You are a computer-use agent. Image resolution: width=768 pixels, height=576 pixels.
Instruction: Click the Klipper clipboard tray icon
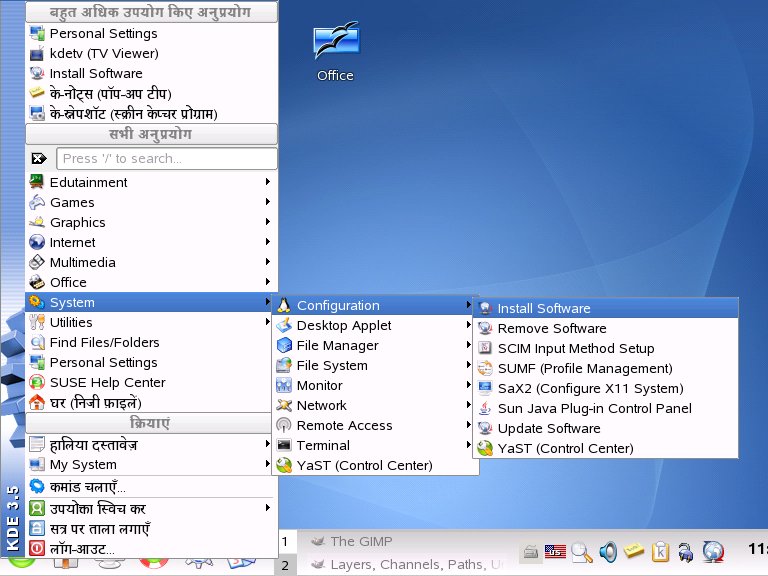pyautogui.click(x=660, y=552)
